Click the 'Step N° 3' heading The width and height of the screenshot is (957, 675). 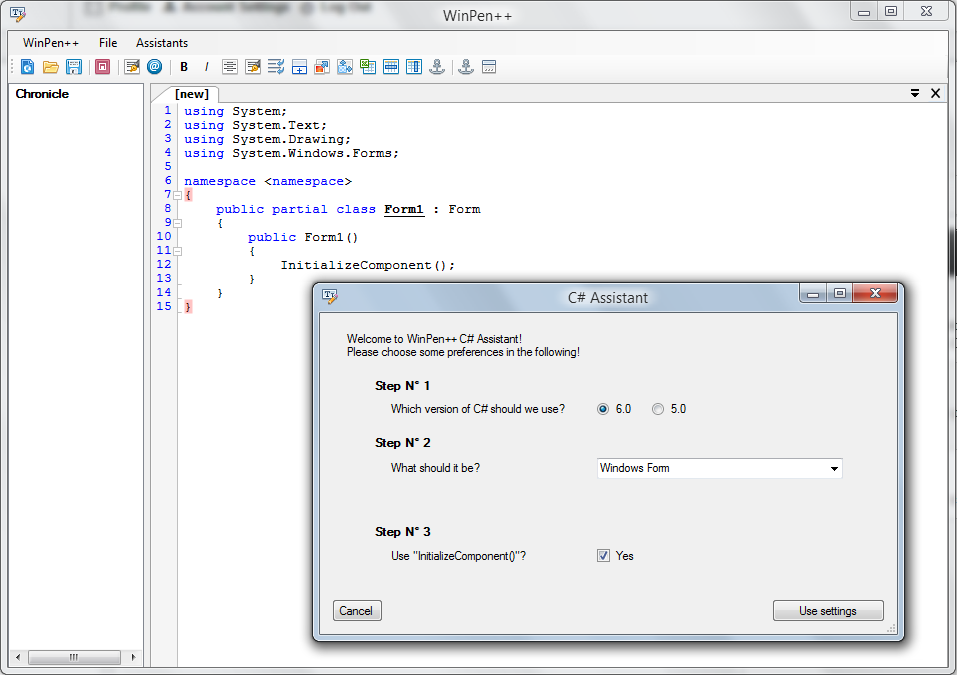tap(403, 532)
